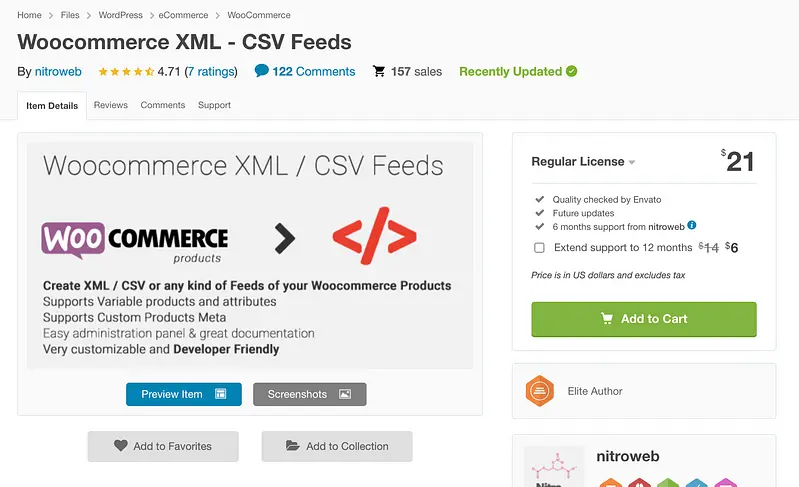The height and width of the screenshot is (487, 799).
Task: Click the shopping cart sales icon
Action: pyautogui.click(x=379, y=72)
